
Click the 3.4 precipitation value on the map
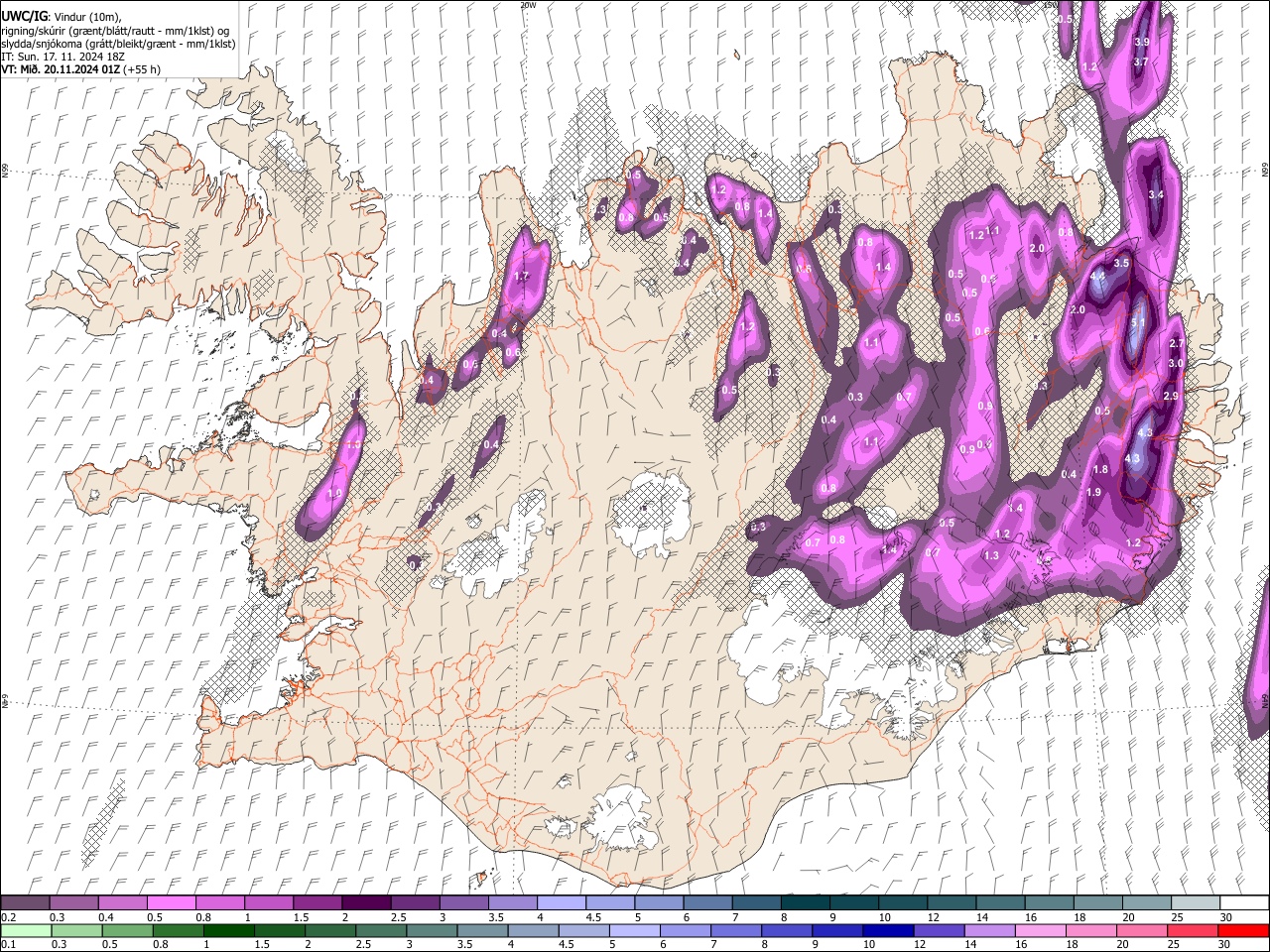click(x=1155, y=194)
